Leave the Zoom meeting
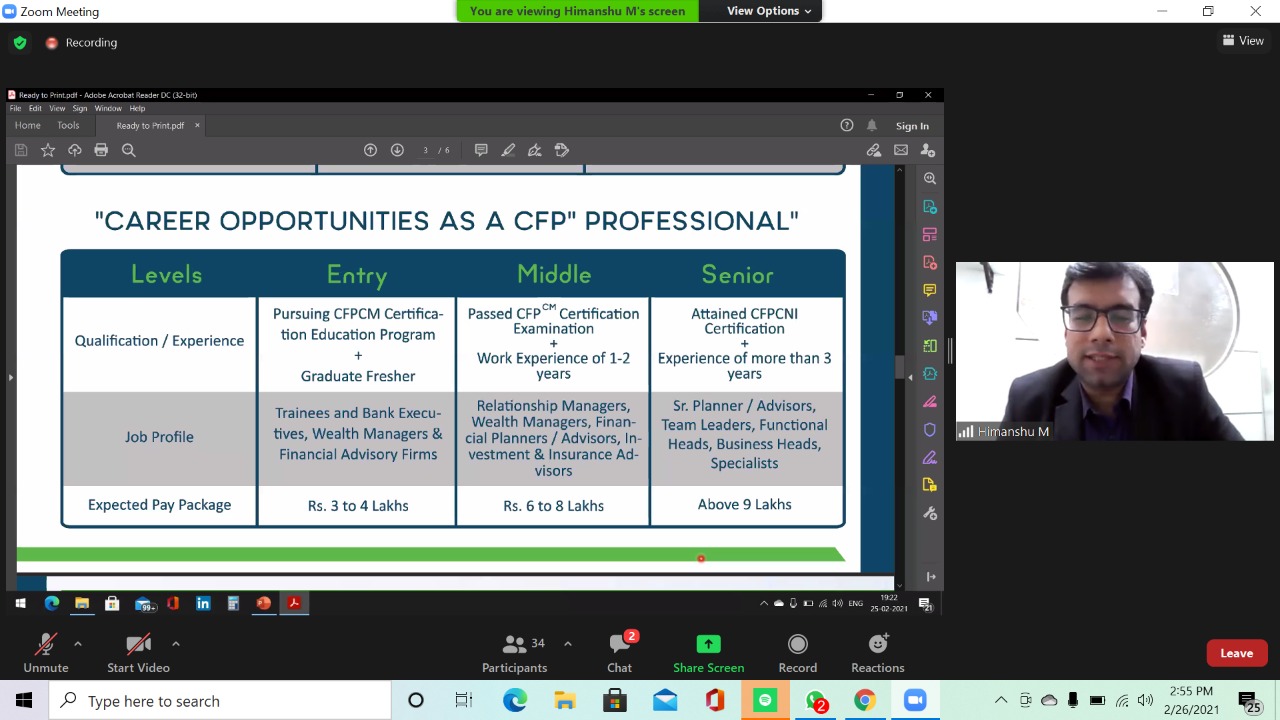 [x=1236, y=652]
